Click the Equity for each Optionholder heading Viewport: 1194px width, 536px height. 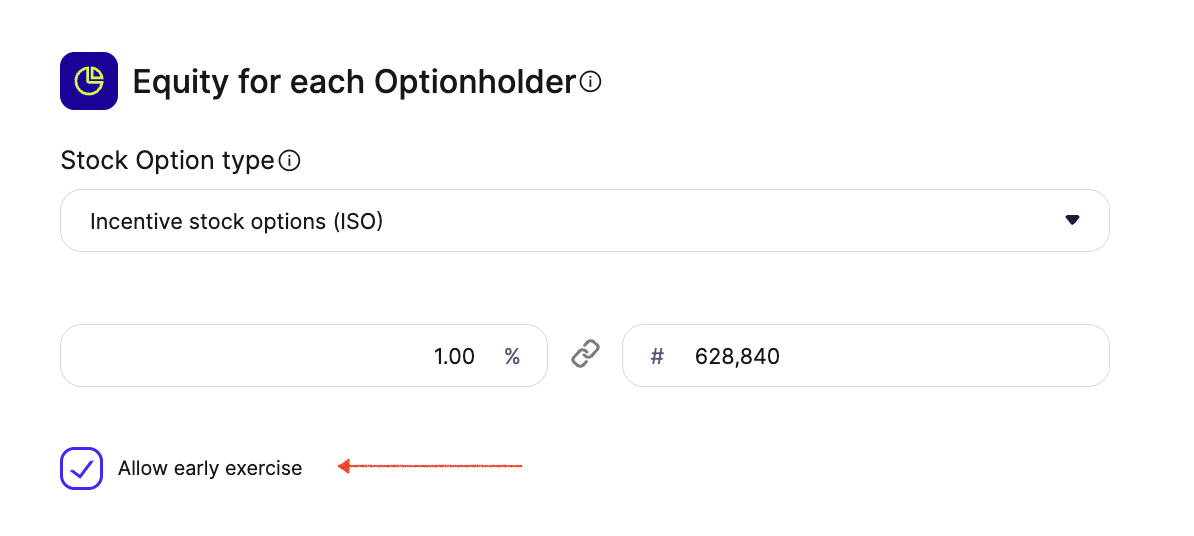[354, 81]
